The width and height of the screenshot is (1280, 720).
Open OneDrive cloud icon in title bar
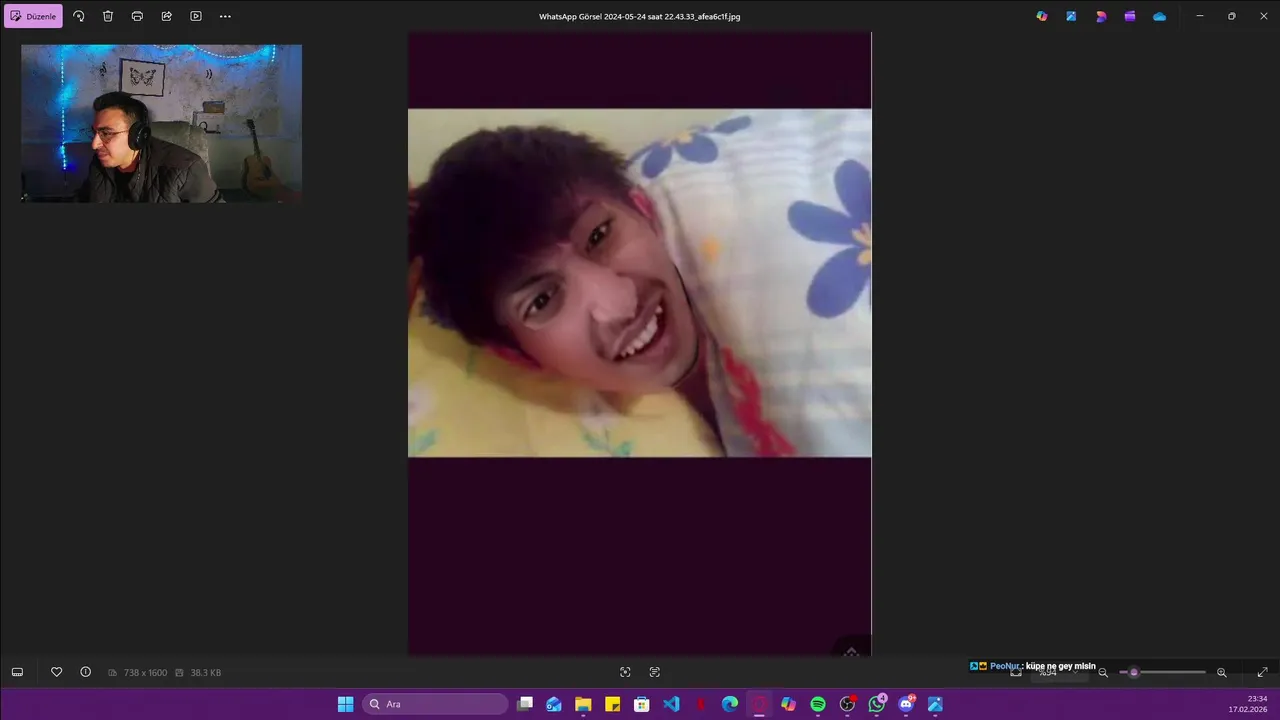(x=1159, y=16)
